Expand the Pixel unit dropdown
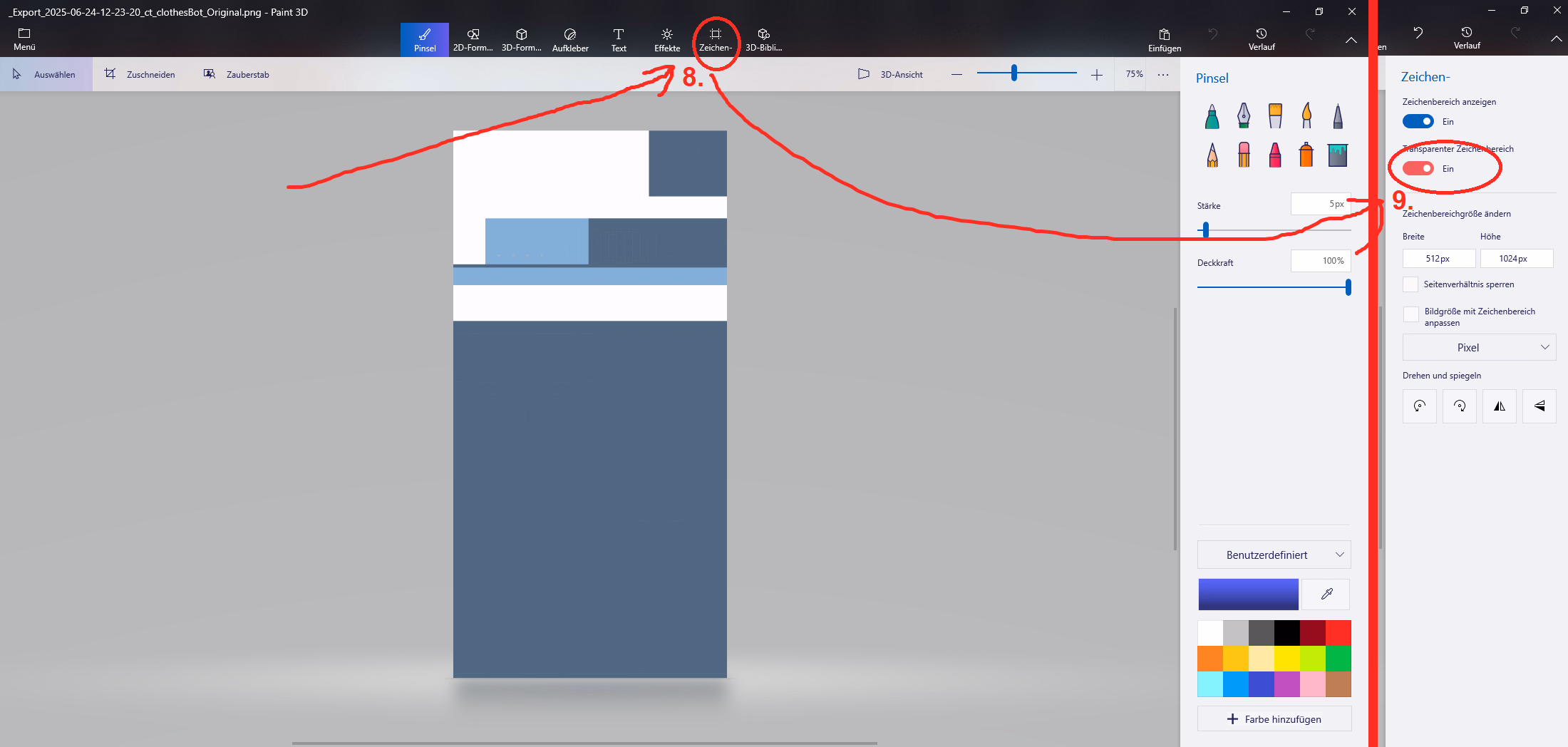 (x=1478, y=348)
